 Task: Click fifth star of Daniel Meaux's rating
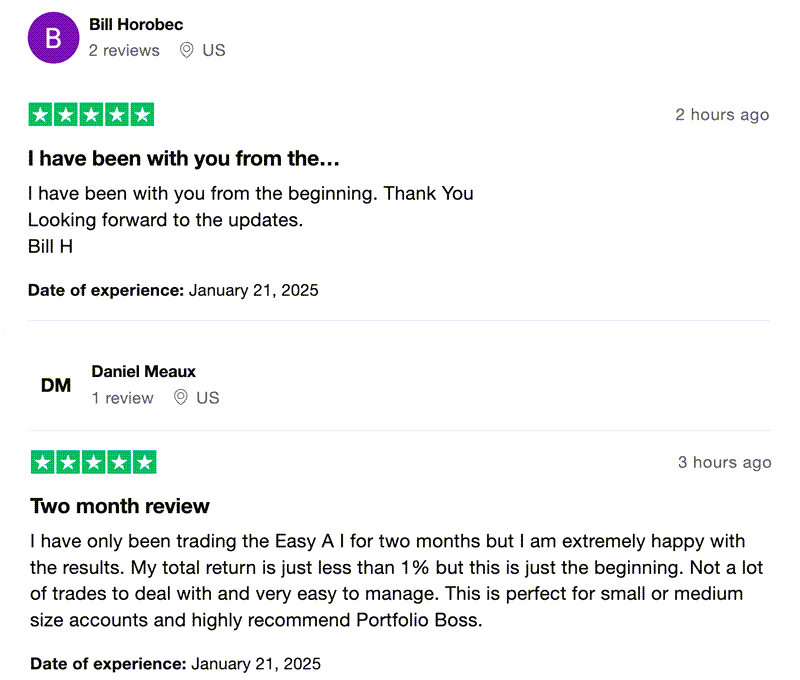pos(145,462)
